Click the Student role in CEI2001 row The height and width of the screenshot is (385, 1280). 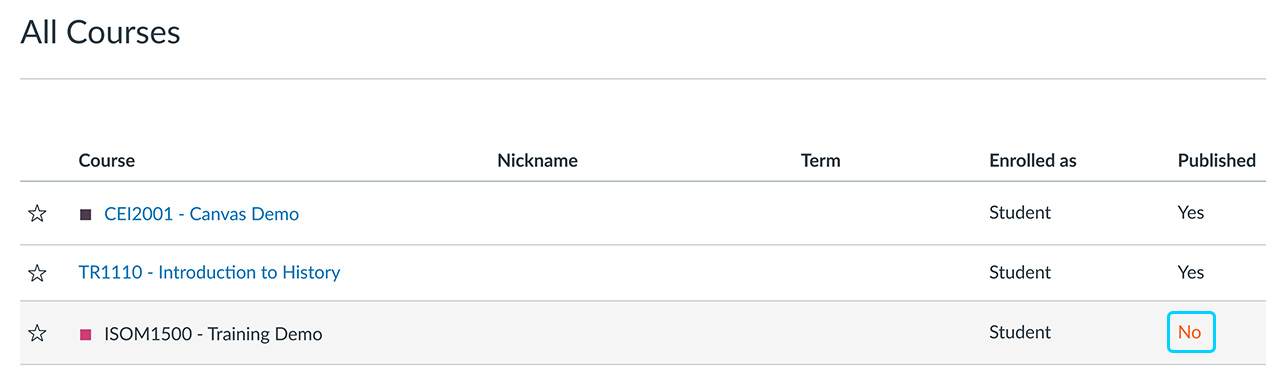tap(1020, 212)
